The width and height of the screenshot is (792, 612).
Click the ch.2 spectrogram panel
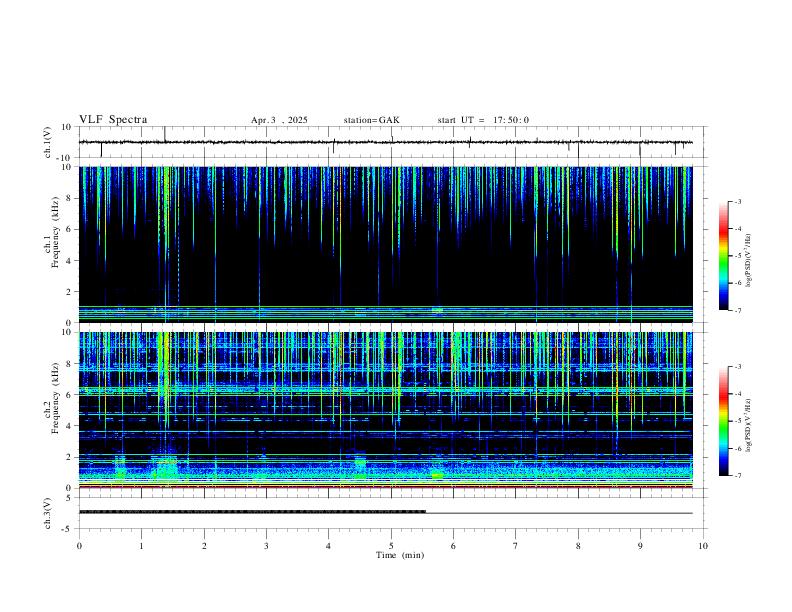(385, 410)
